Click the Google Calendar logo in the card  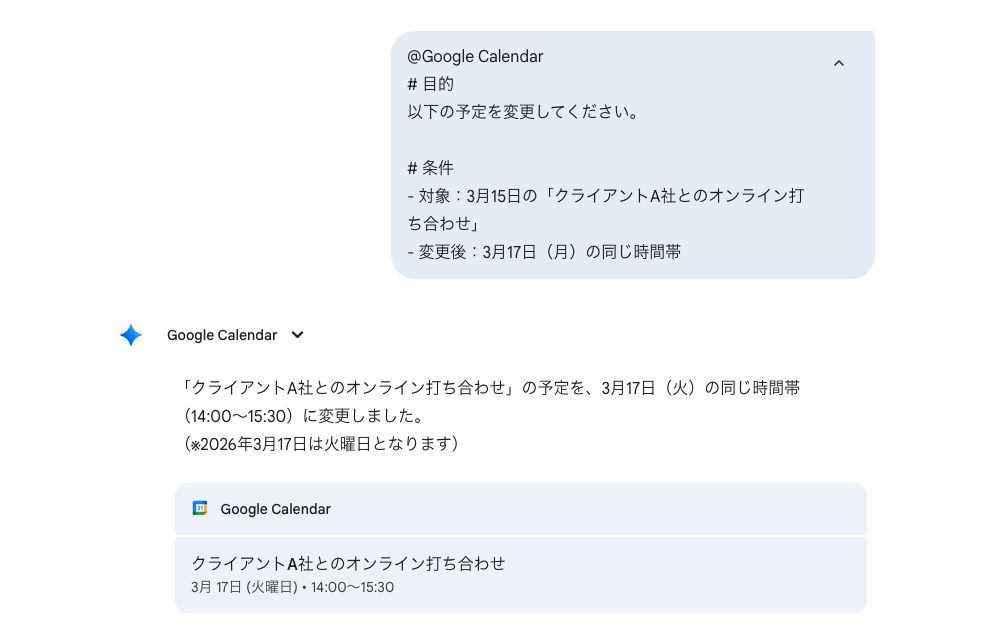pos(200,509)
